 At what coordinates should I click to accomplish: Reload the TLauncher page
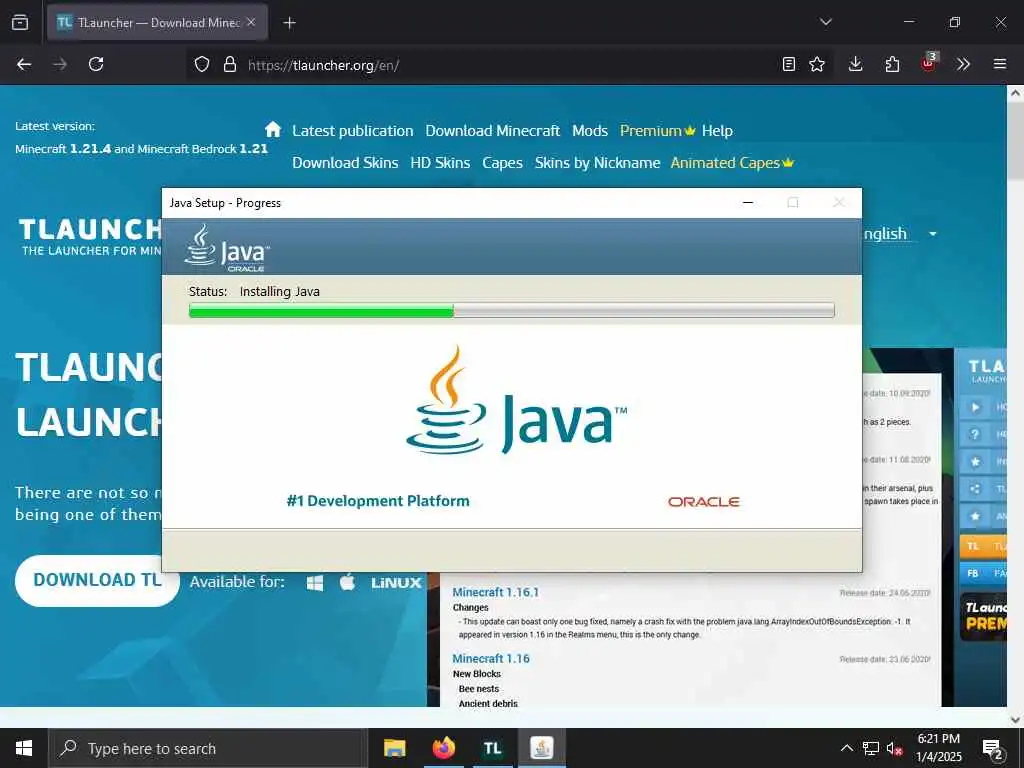[x=96, y=64]
